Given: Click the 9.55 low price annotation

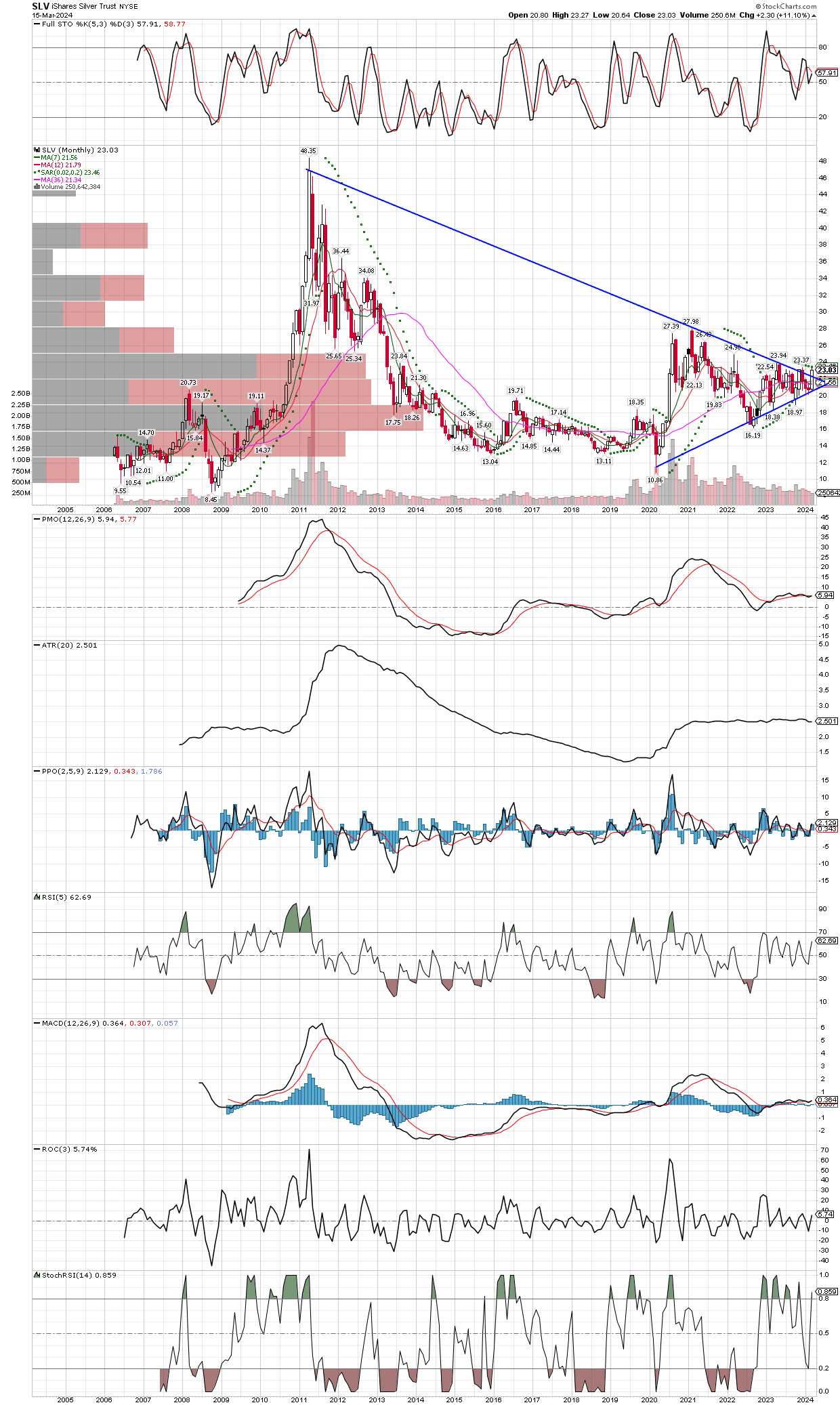Looking at the screenshot, I should pyautogui.click(x=120, y=490).
